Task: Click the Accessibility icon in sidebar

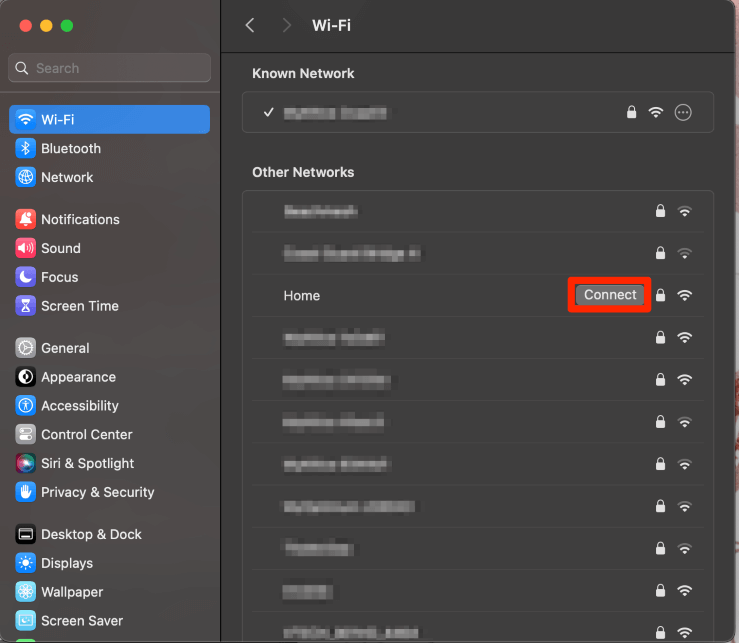Action: tap(25, 405)
